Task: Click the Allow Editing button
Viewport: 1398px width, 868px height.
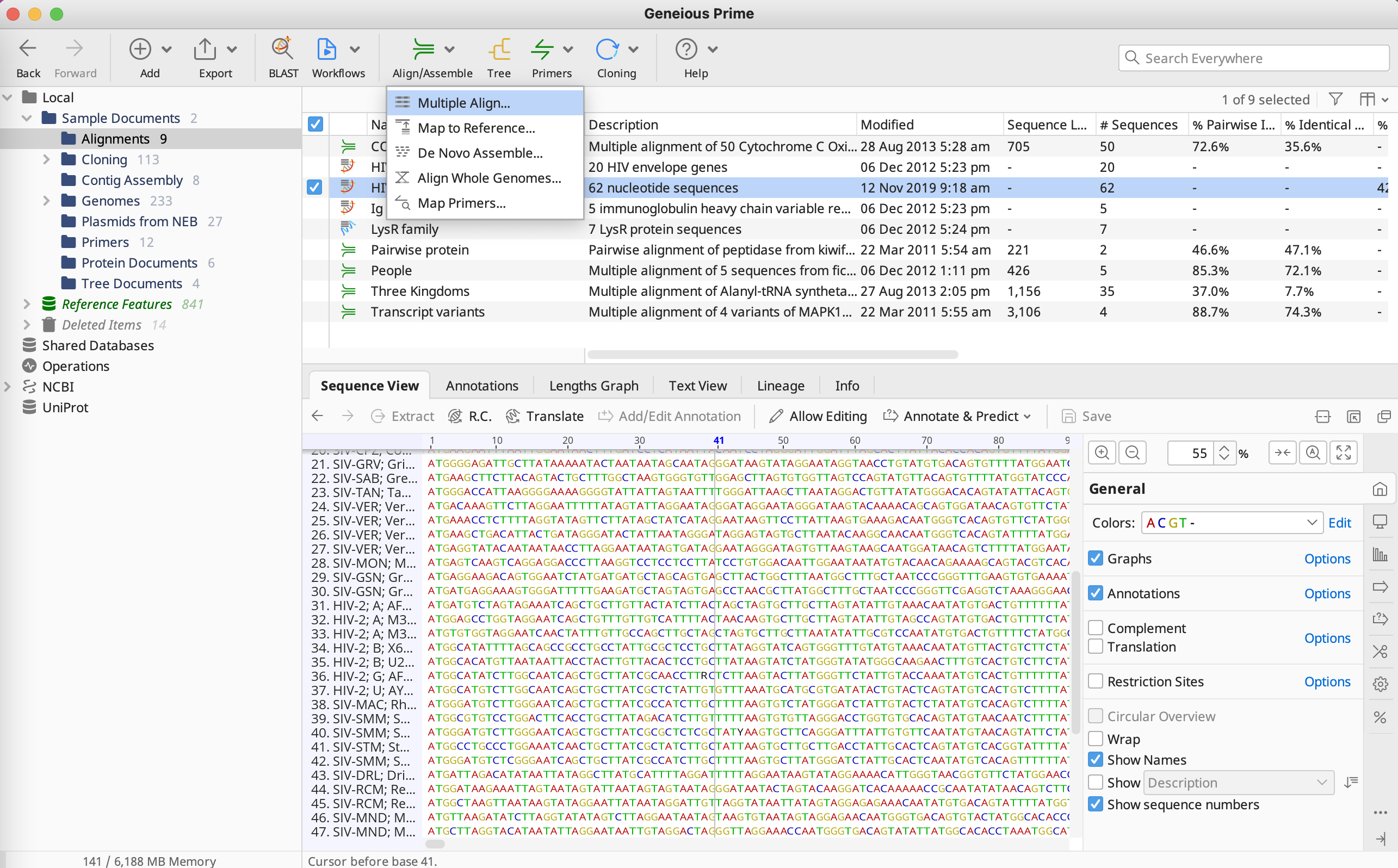Action: coord(818,416)
